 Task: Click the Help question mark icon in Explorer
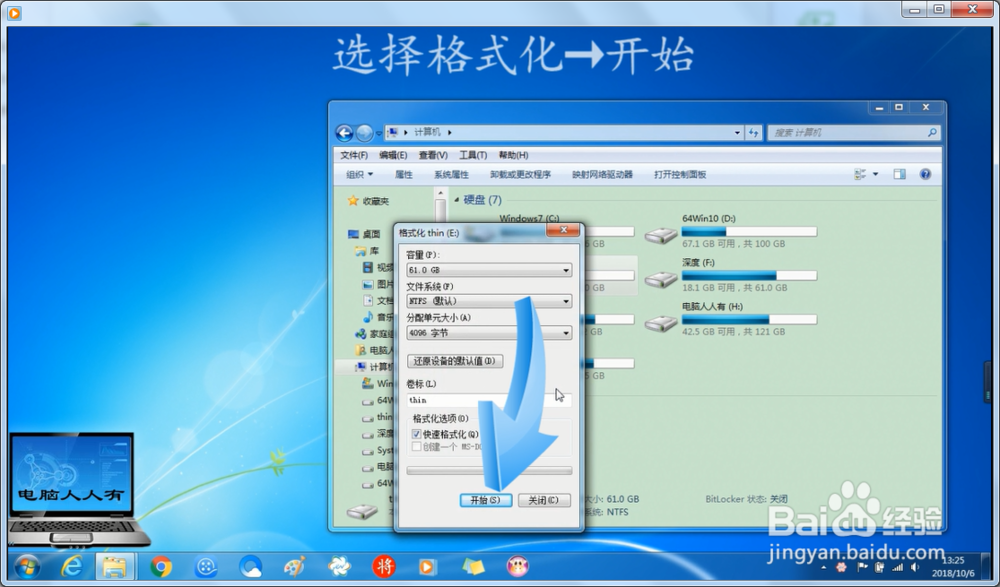pyautogui.click(x=925, y=174)
